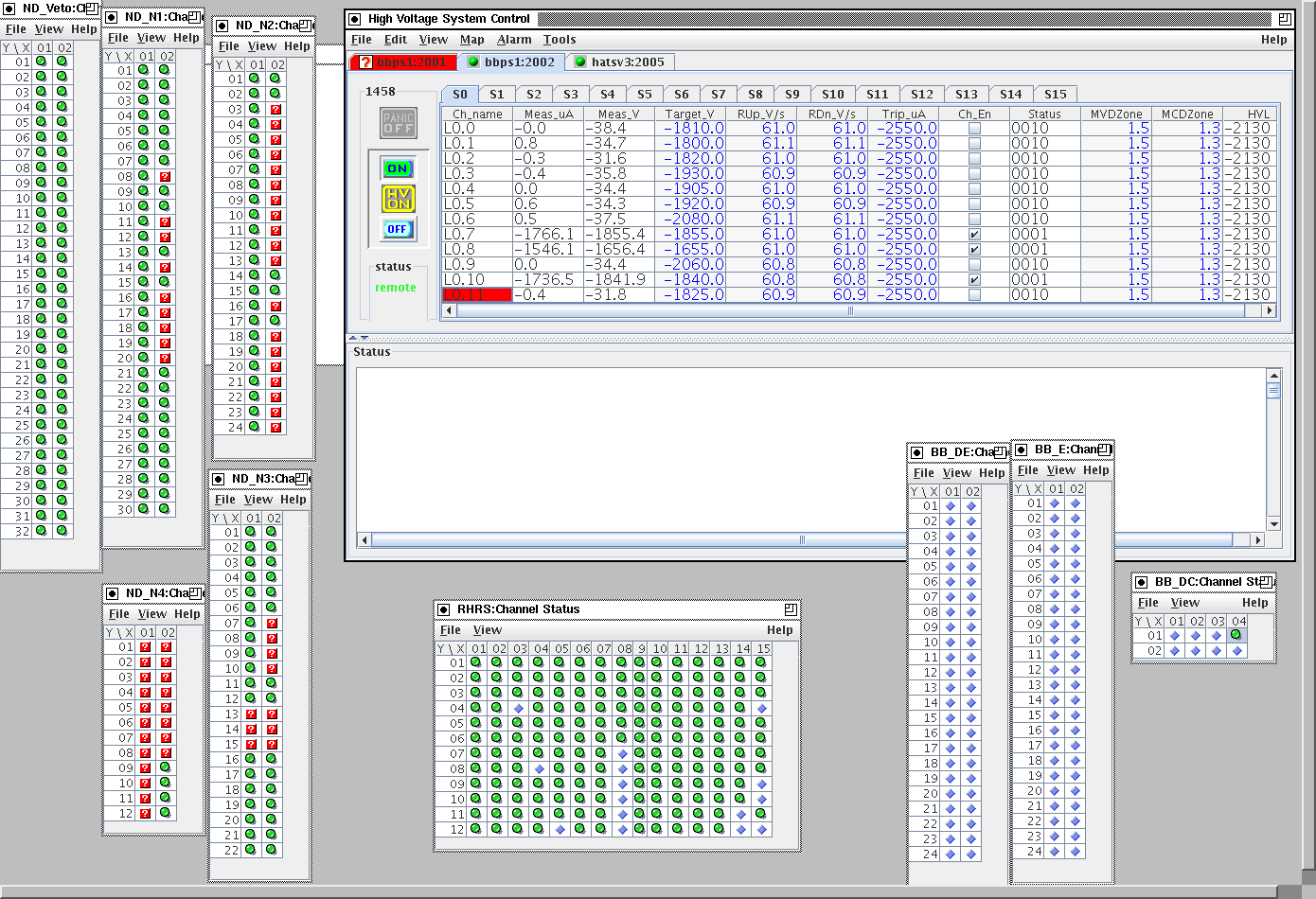This screenshot has height=899, width=1316.
Task: Open the Edit menu
Action: pyautogui.click(x=396, y=40)
